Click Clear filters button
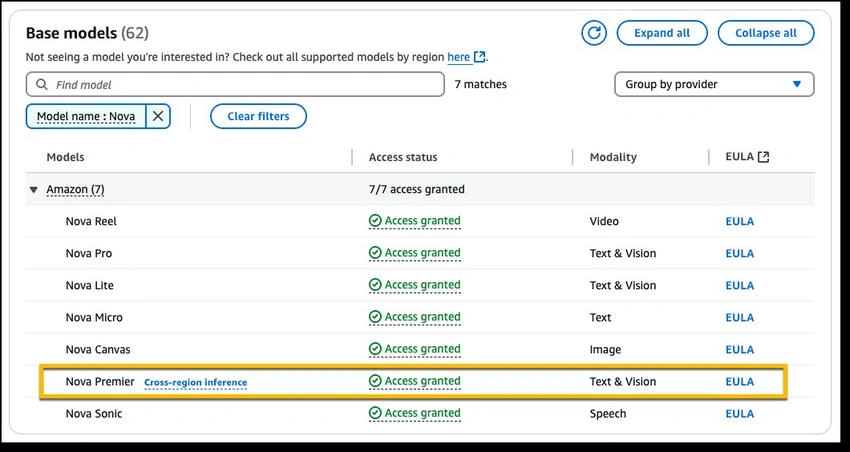The width and height of the screenshot is (850, 452). tap(259, 117)
